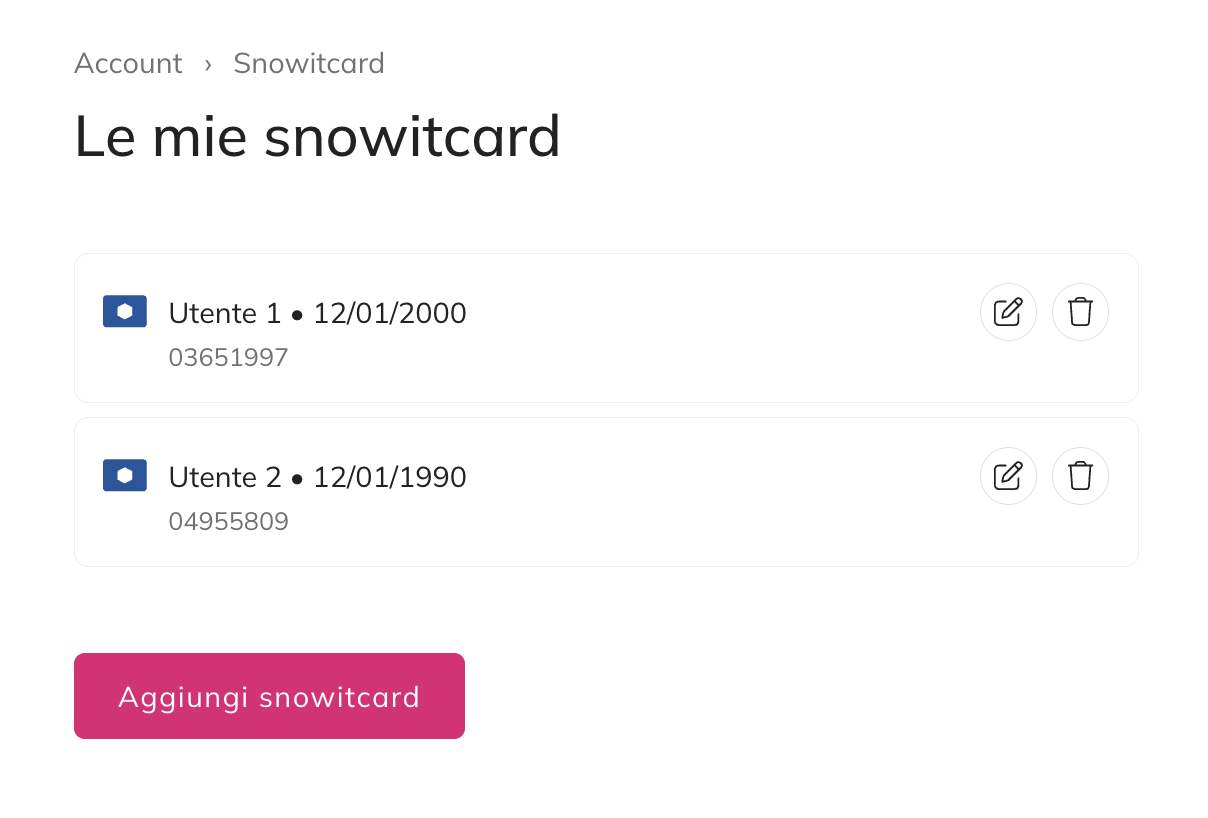Click the bullet separator in Utente 2 row
Screen dimensions: 1208x818
click(x=297, y=479)
